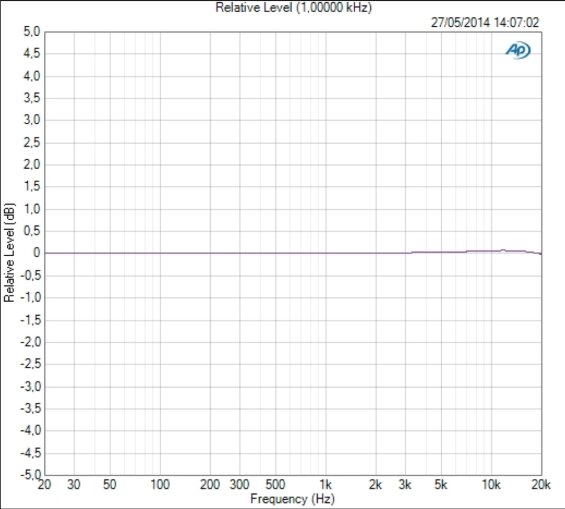This screenshot has width=565, height=509.
Task: Click the trace end point at 20 kHz
Action: pyautogui.click(x=540, y=254)
